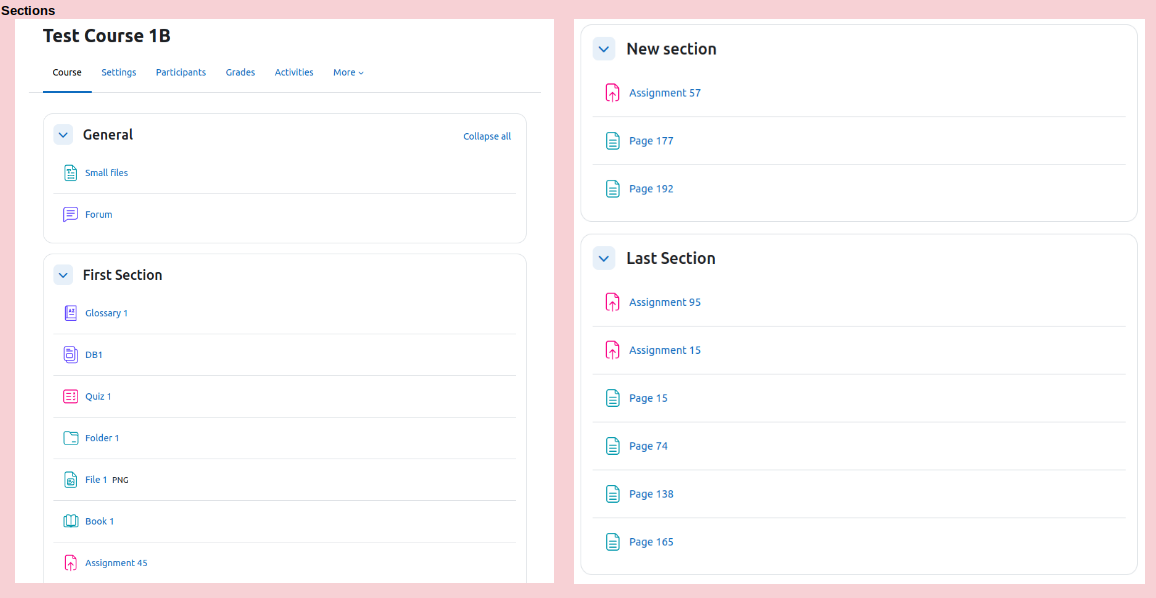1156x598 pixels.
Task: Click the Last Section heading
Action: 671,259
